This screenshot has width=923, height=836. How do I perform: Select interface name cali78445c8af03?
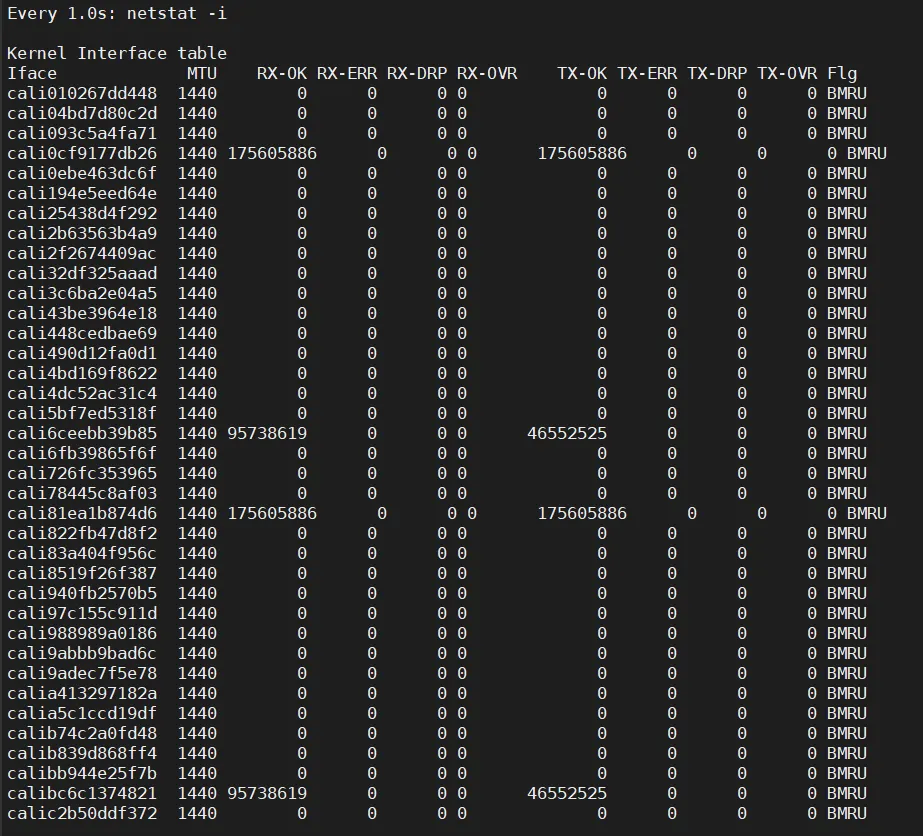[x=82, y=494]
